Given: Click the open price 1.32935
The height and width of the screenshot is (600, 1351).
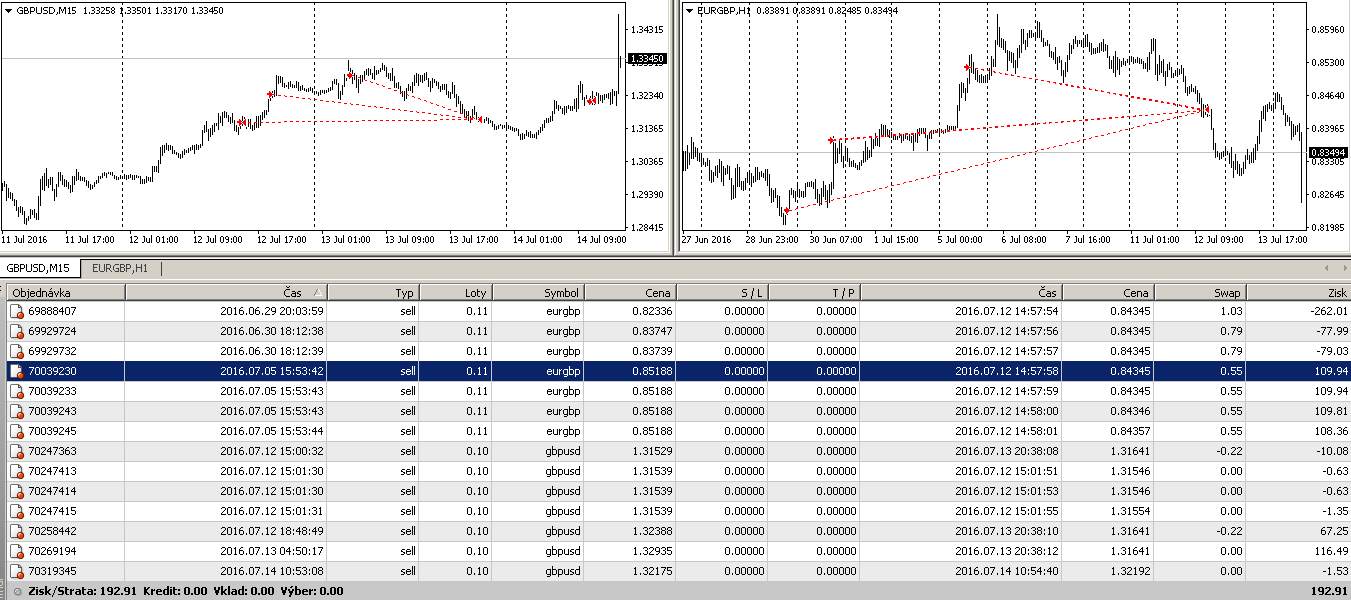Looking at the screenshot, I should point(653,551).
